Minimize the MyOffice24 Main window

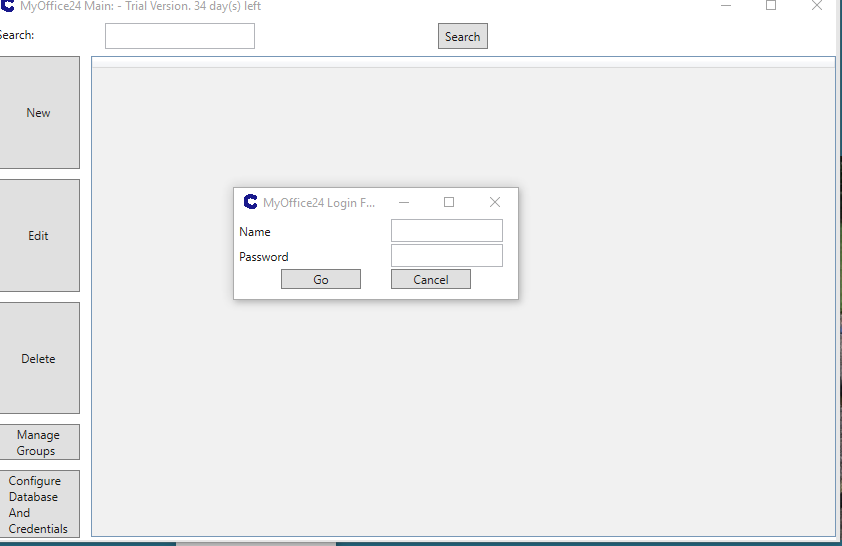[x=725, y=5]
